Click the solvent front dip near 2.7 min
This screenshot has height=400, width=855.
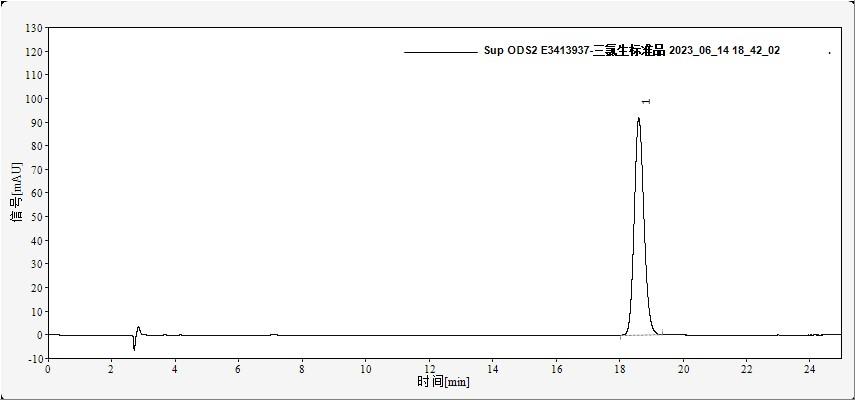[134, 347]
